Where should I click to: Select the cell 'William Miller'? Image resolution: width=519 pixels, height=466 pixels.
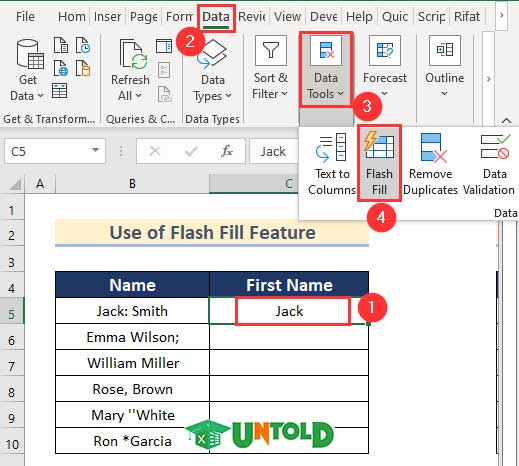tap(132, 363)
